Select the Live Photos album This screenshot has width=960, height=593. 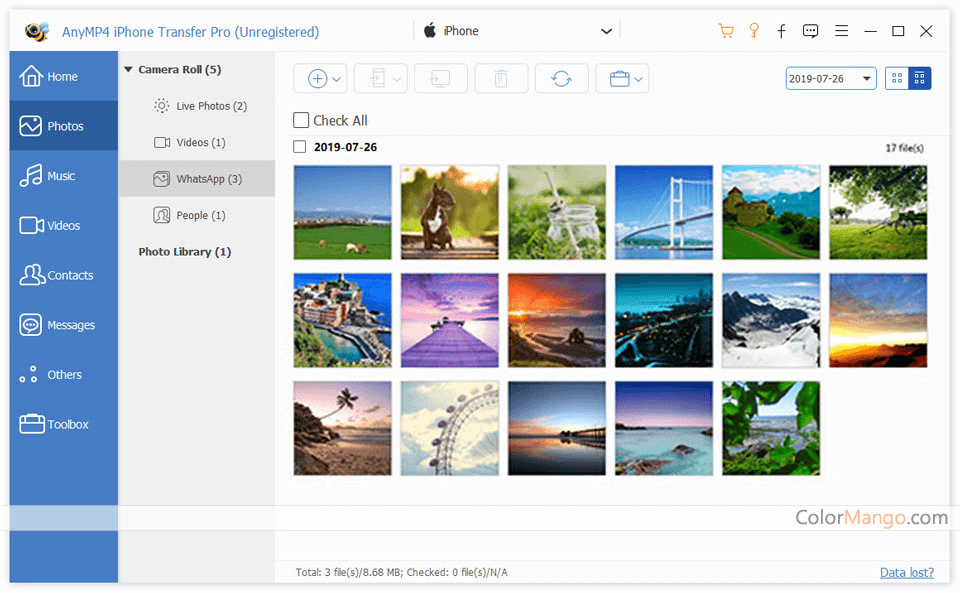(210, 106)
